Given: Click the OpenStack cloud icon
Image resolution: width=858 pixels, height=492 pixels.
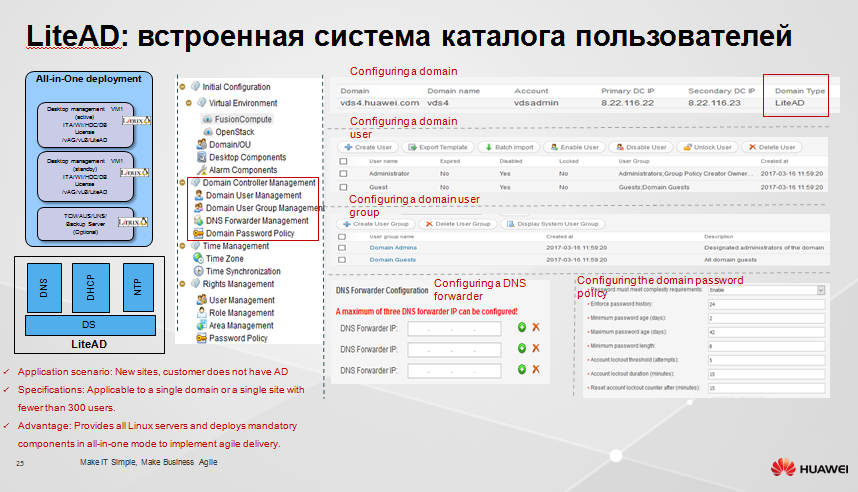Looking at the screenshot, I should point(208,132).
